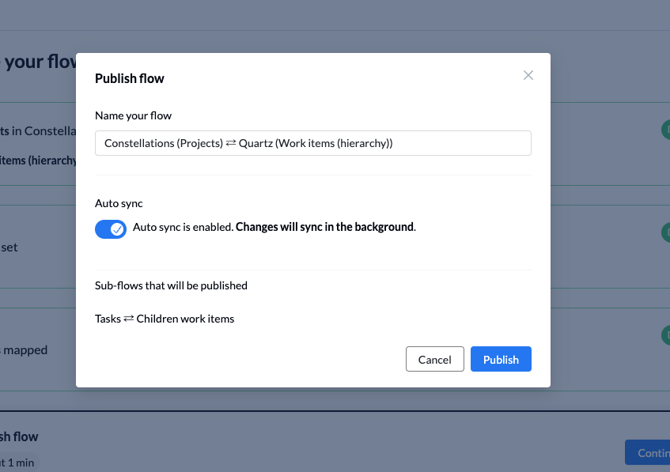670x472 pixels.
Task: Click the 'Name your flow' label
Action: pyautogui.click(x=133, y=116)
